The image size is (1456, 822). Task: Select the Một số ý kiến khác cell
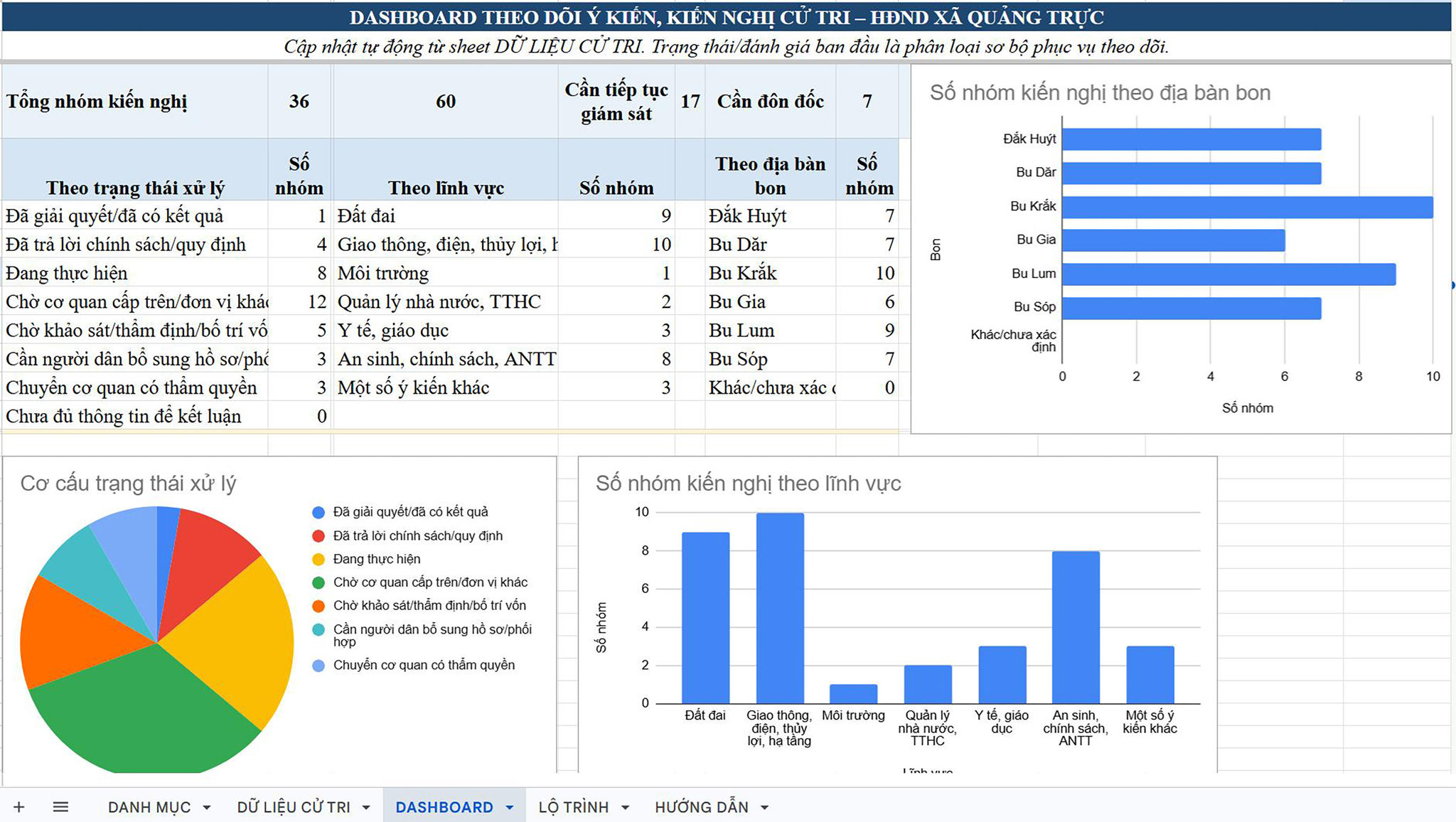pos(446,388)
